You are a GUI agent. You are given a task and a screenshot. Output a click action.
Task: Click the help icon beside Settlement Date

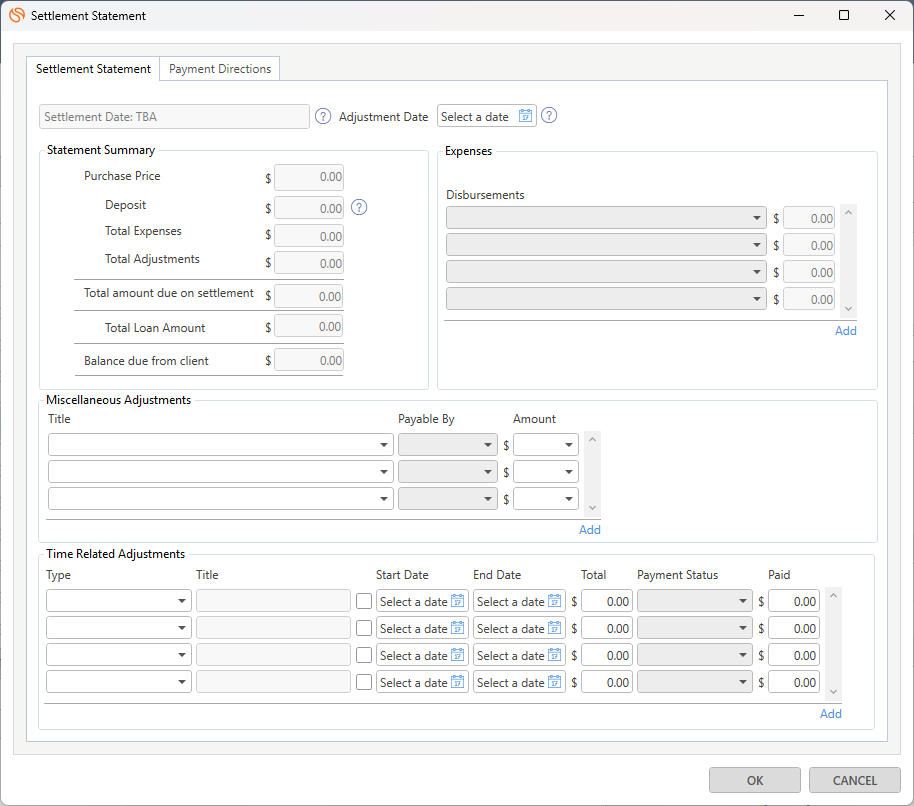pos(323,116)
